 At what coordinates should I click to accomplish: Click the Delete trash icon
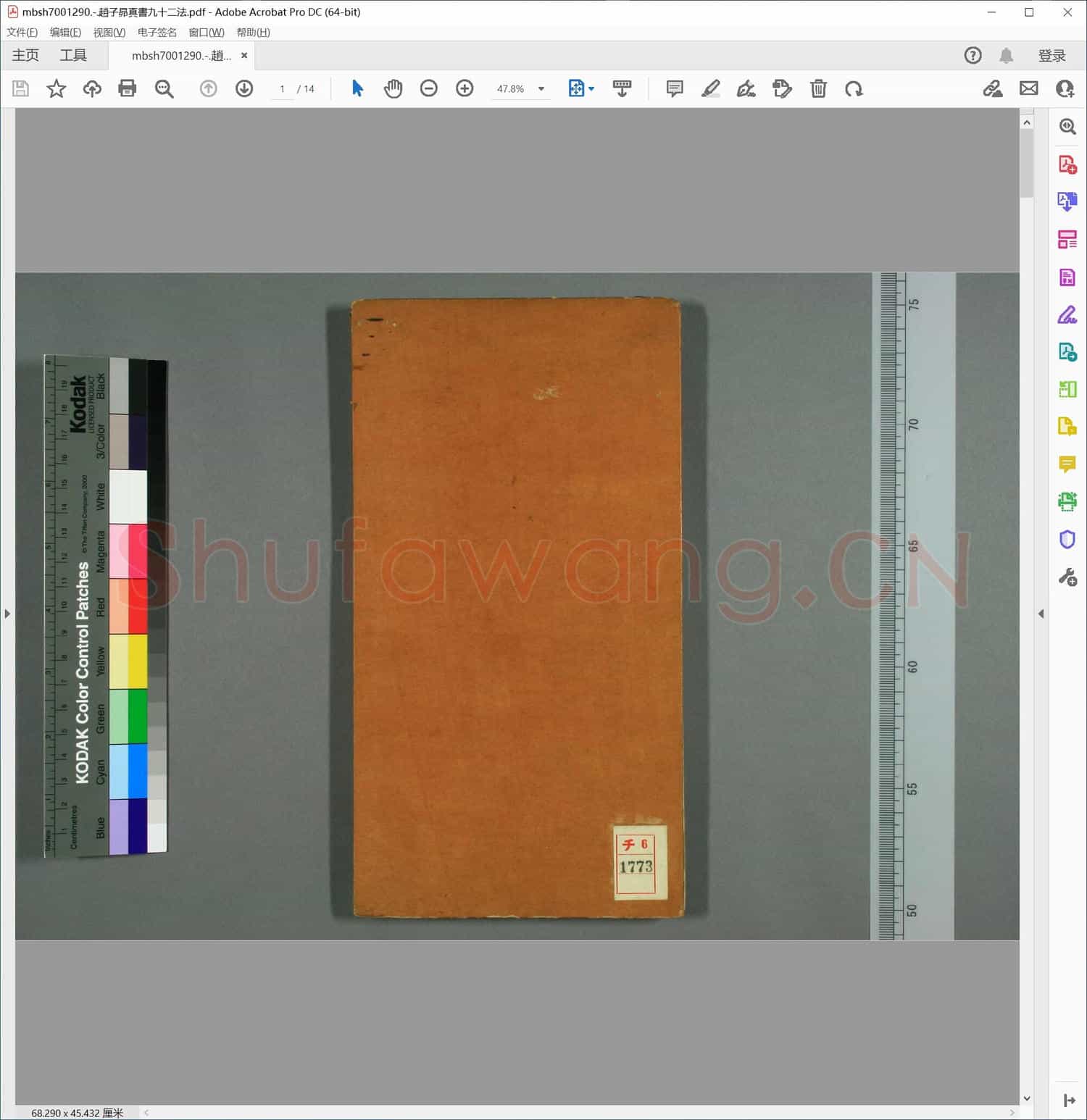(818, 88)
